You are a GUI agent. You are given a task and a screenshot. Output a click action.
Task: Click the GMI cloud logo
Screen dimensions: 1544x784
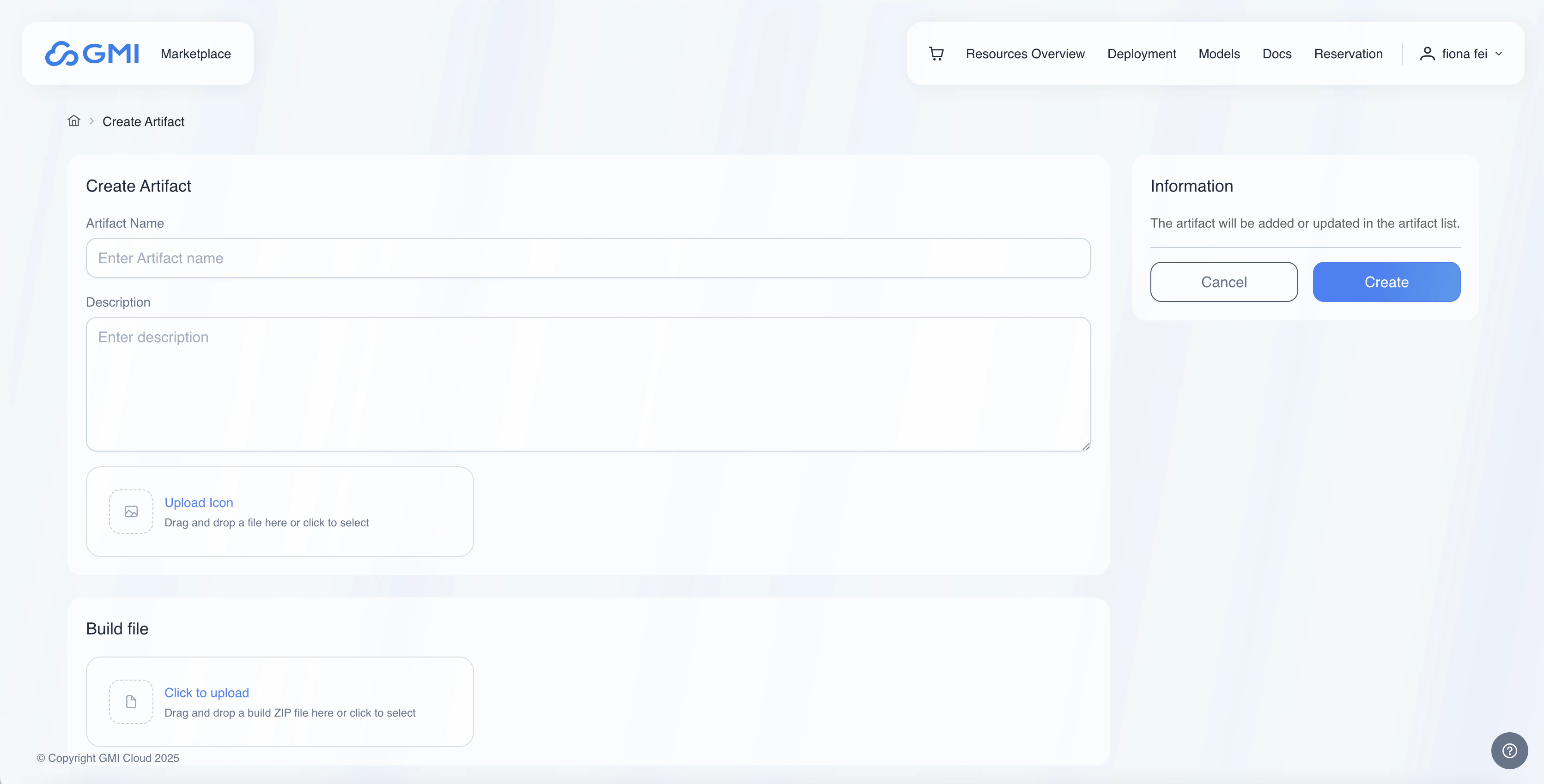(91, 54)
